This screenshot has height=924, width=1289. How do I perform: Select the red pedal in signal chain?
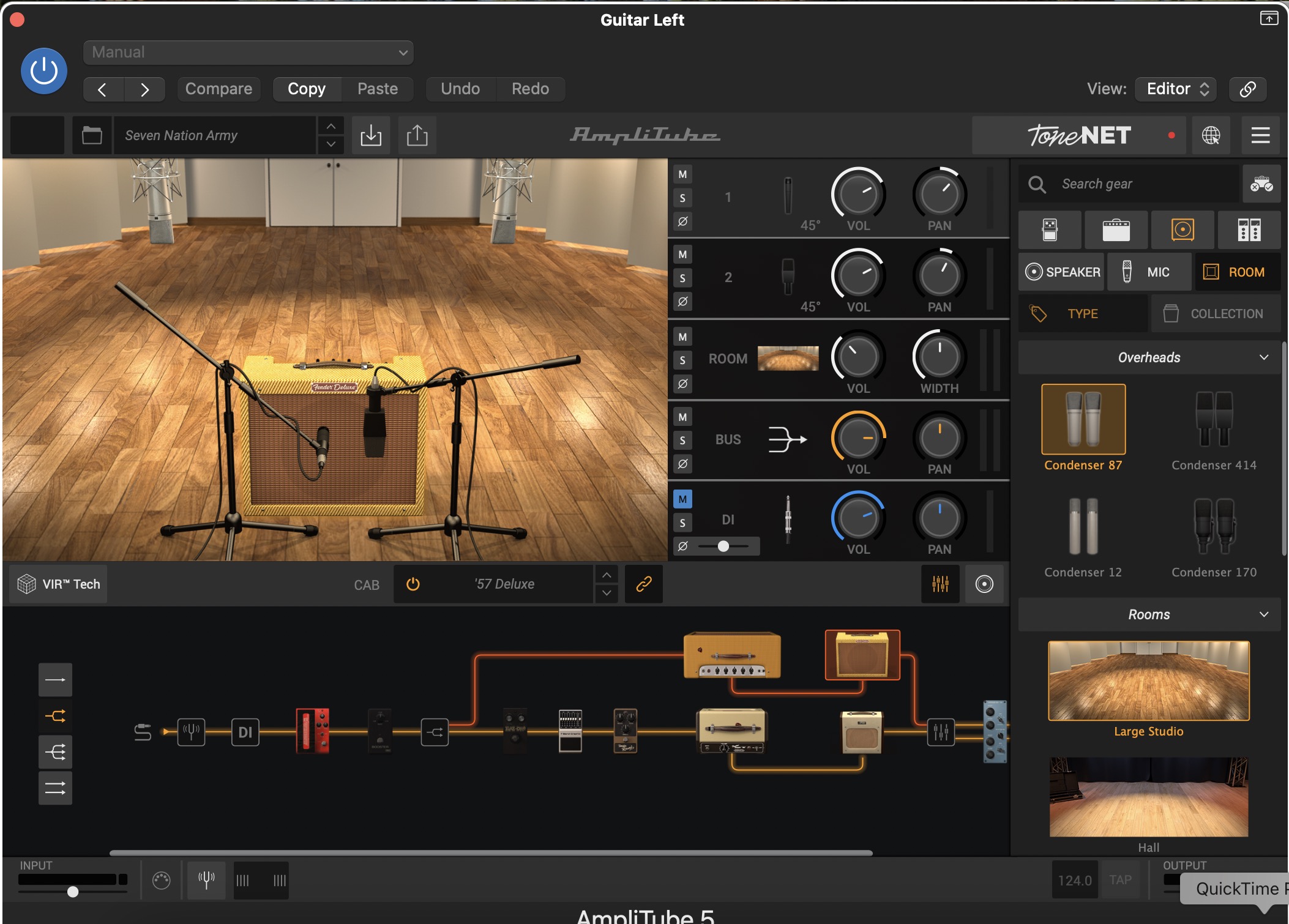tap(313, 731)
